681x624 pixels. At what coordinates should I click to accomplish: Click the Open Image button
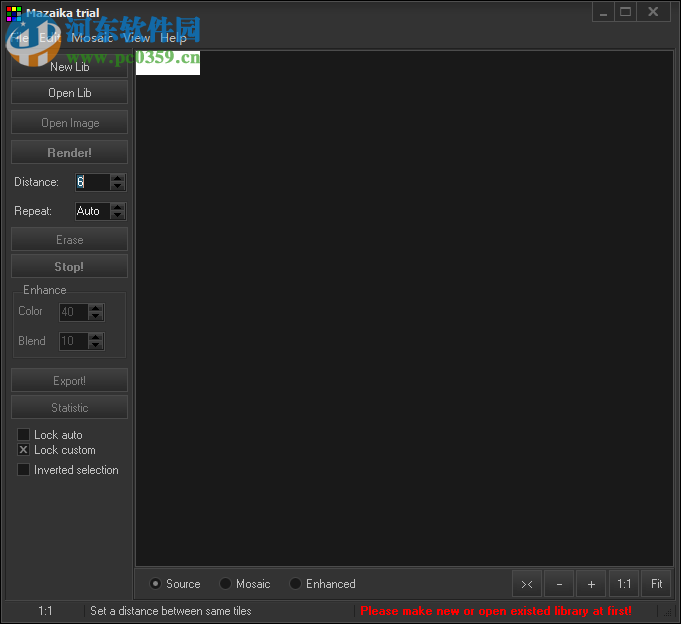coord(69,122)
